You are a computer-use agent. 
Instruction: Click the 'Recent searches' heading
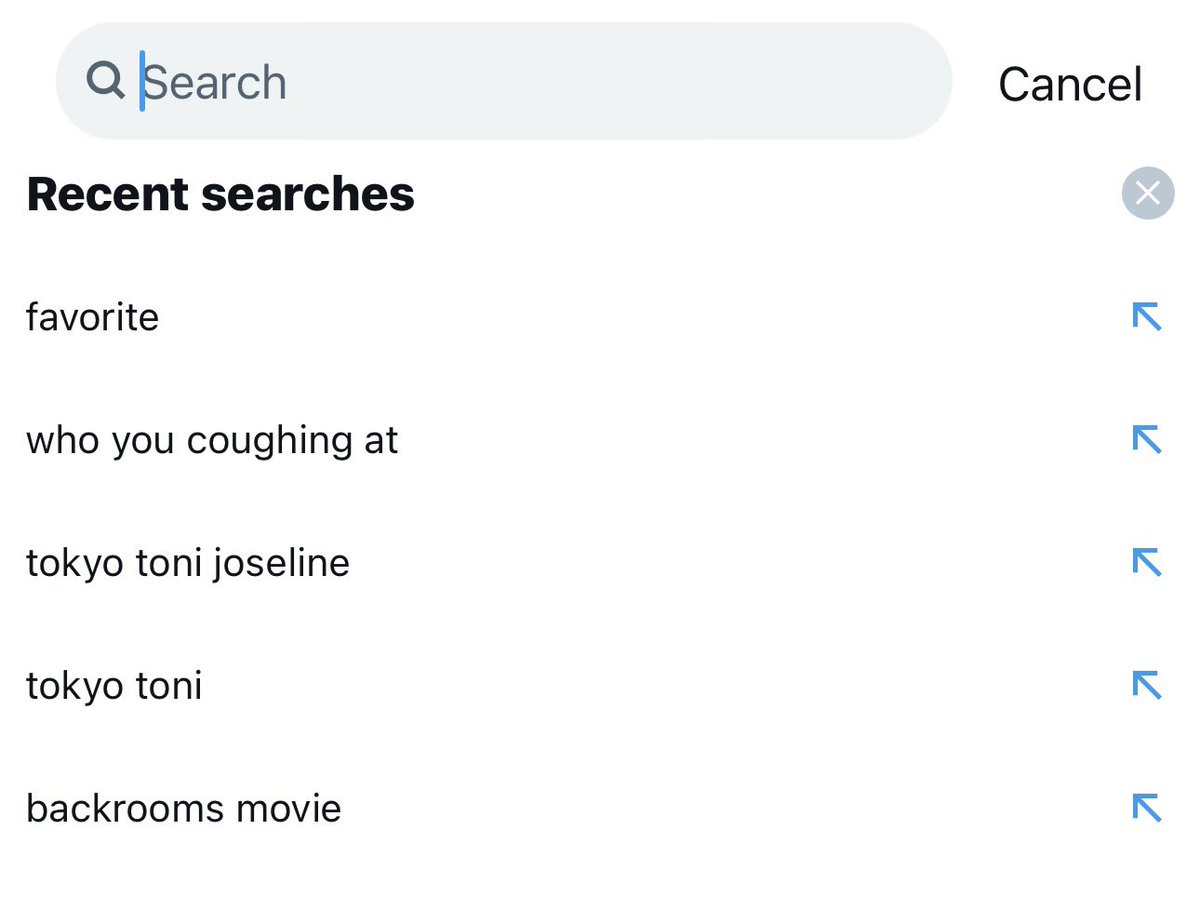point(221,194)
